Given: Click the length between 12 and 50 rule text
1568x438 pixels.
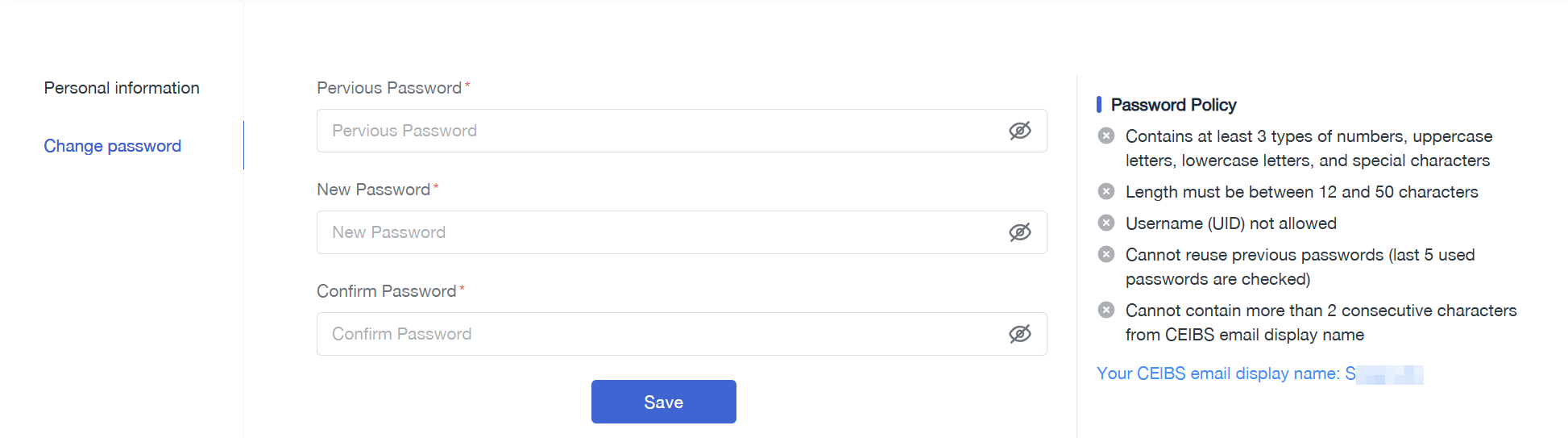Looking at the screenshot, I should (1302, 192).
